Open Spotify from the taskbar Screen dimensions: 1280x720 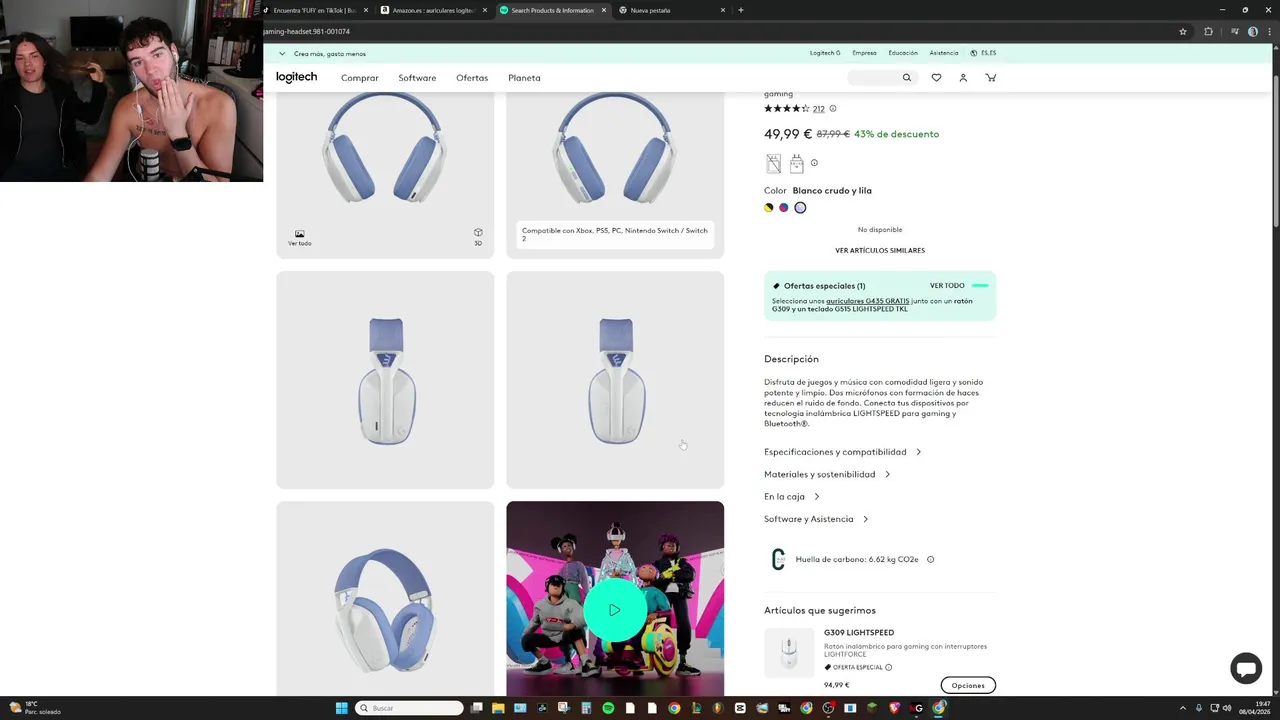pos(608,708)
